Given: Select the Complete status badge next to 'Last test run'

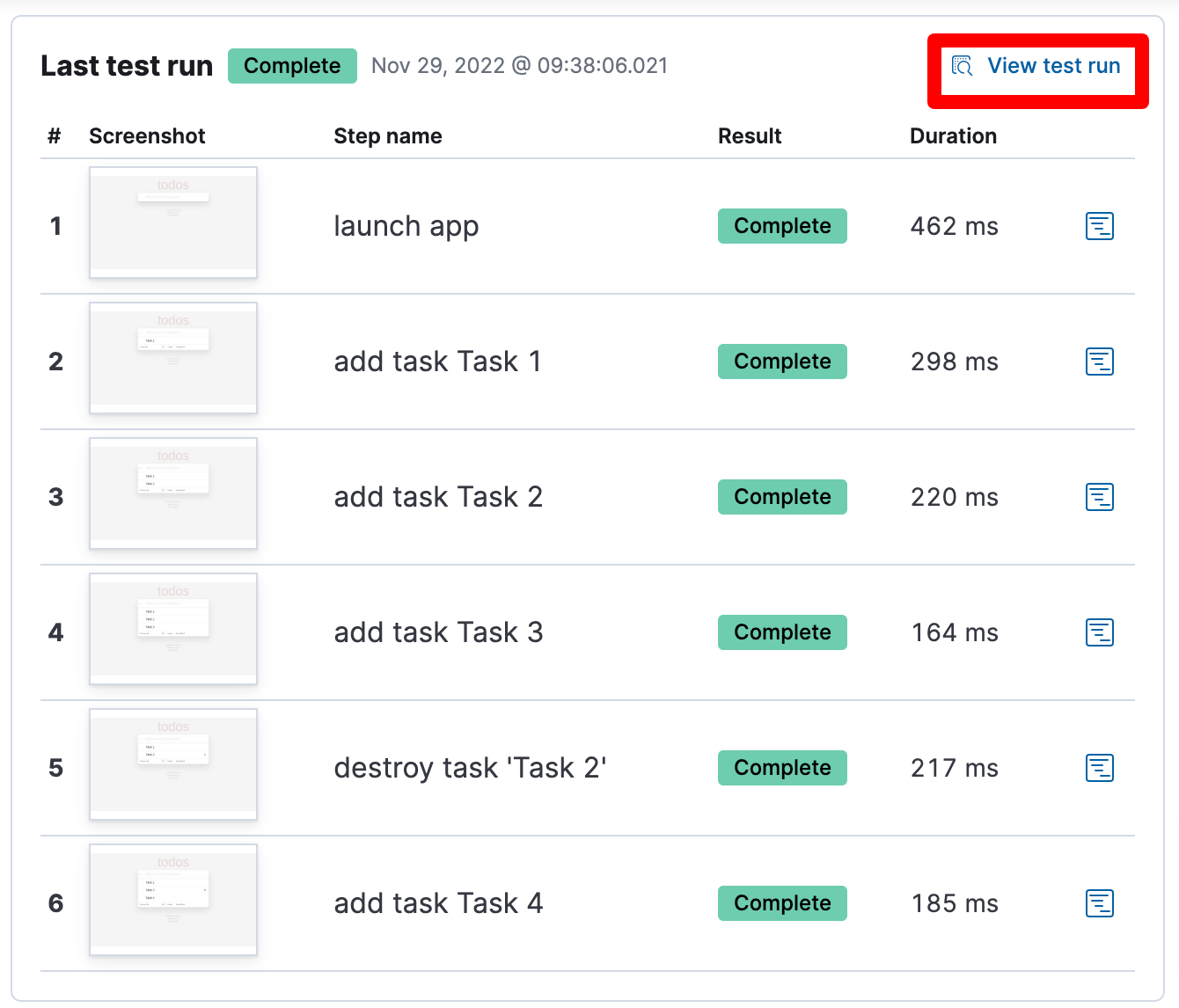Looking at the screenshot, I should [x=292, y=65].
